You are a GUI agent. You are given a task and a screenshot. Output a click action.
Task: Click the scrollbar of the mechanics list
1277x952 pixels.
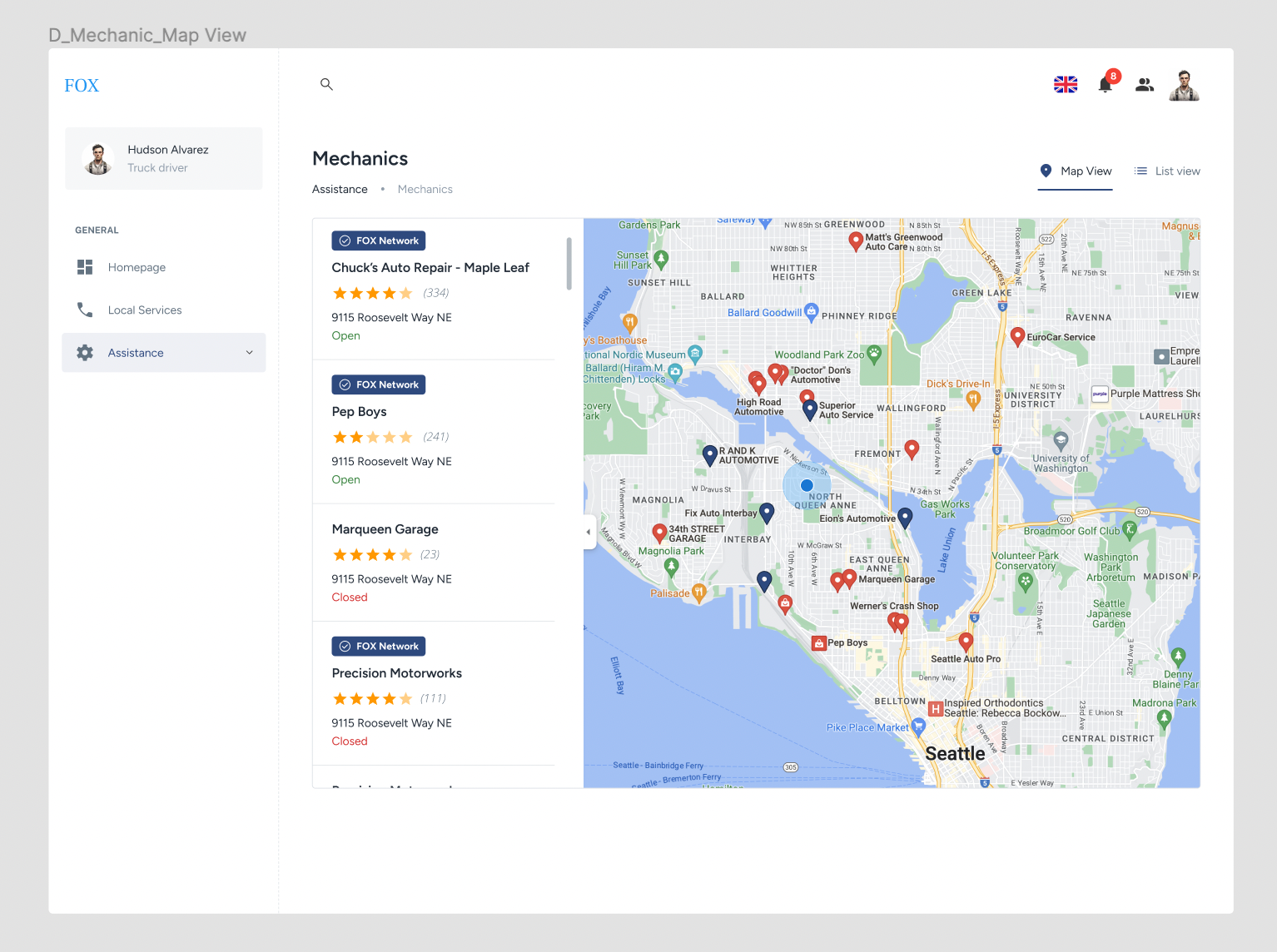[x=569, y=263]
